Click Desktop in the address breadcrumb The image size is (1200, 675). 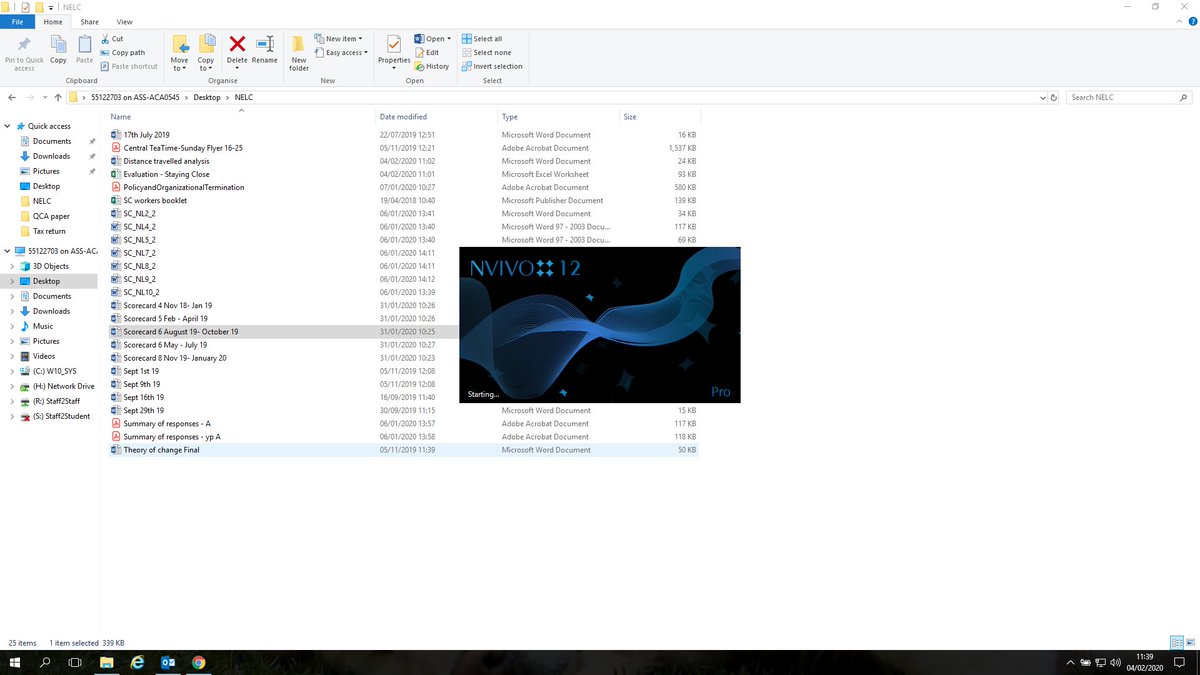click(x=207, y=98)
